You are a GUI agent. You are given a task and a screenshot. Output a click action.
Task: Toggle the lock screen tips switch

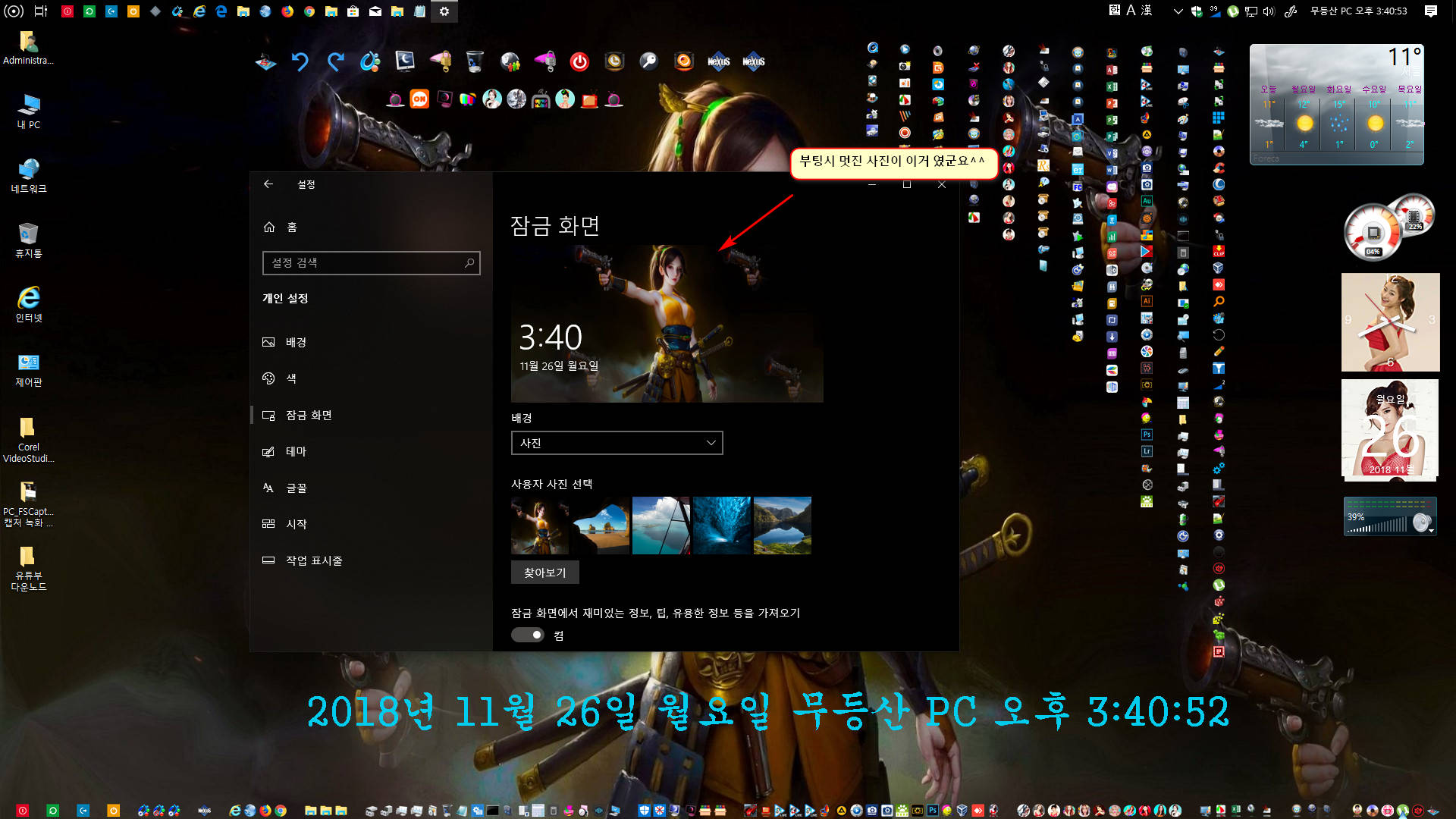[528, 635]
